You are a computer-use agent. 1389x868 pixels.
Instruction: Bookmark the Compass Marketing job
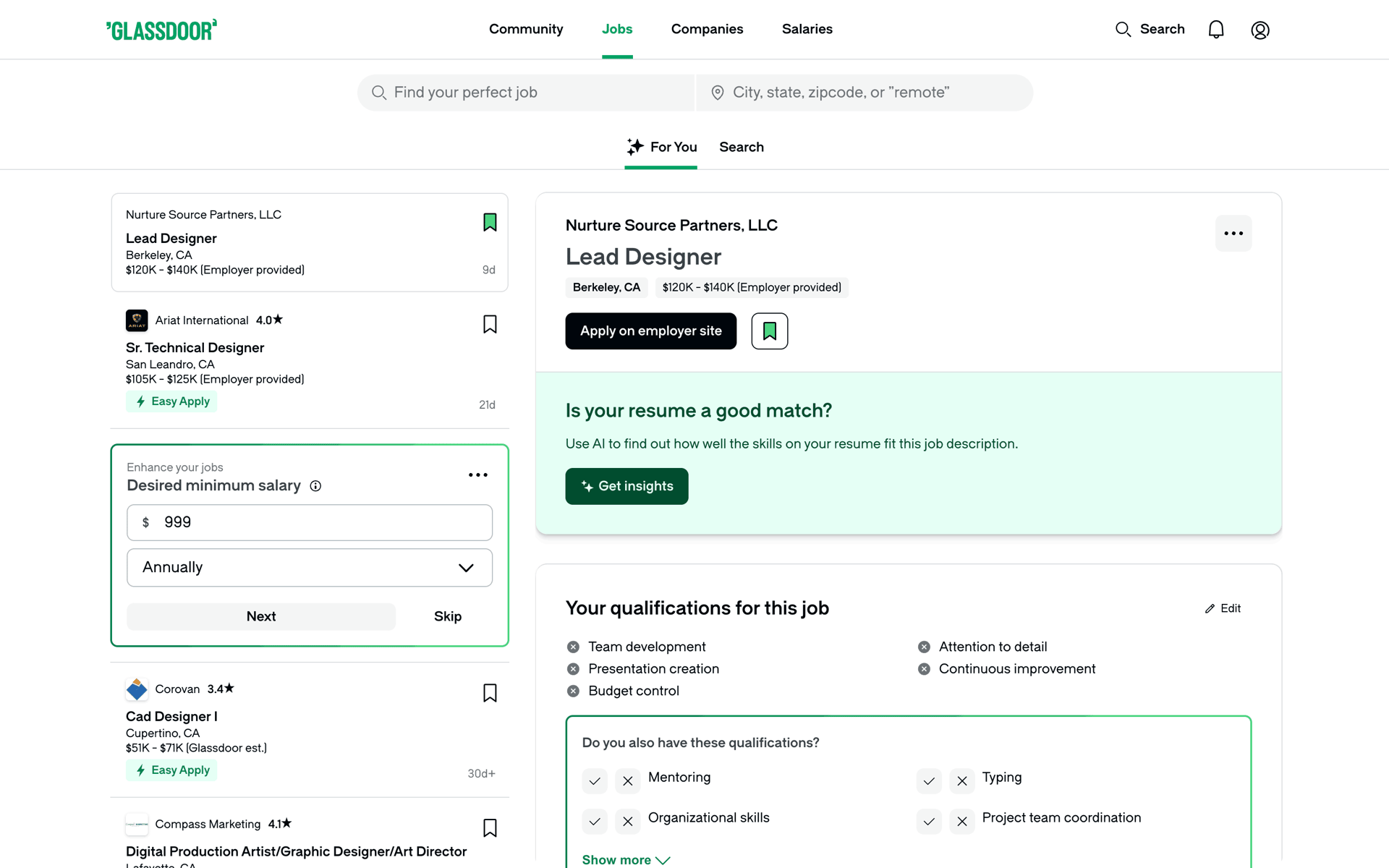[x=490, y=827]
